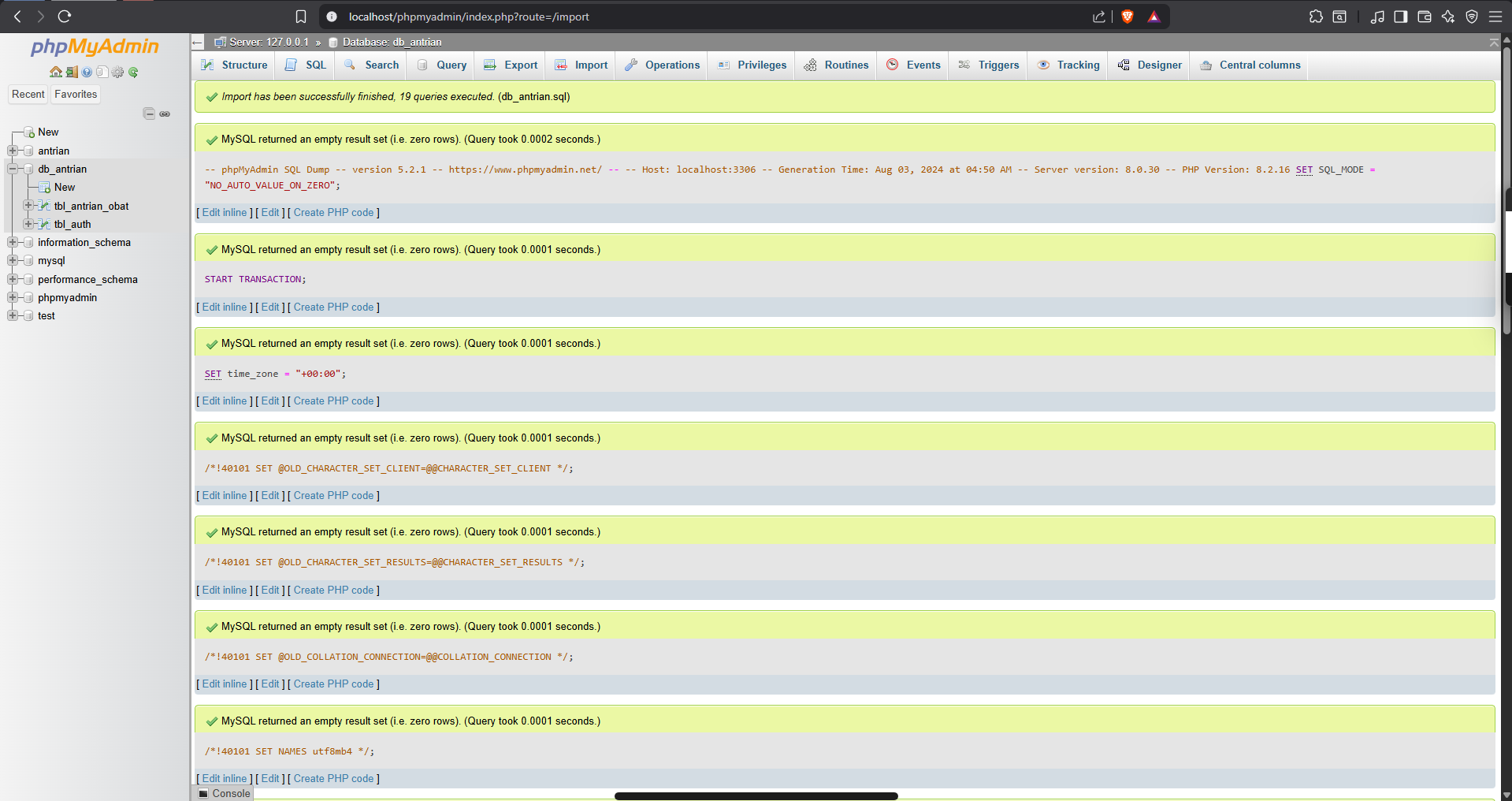Reload navigation panel with green arrow
This screenshot has width=1512, height=801.
coord(133,73)
